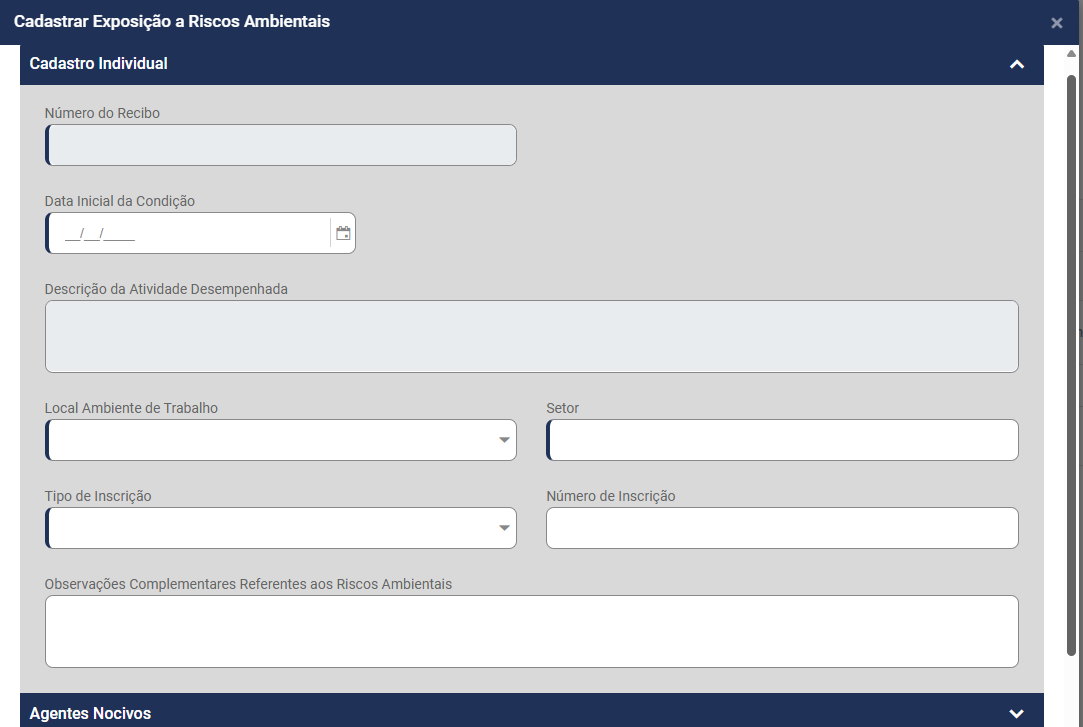Image resolution: width=1083 pixels, height=727 pixels.
Task: Open the Tipo de Inscrição dropdown arrow
Action: coord(505,528)
